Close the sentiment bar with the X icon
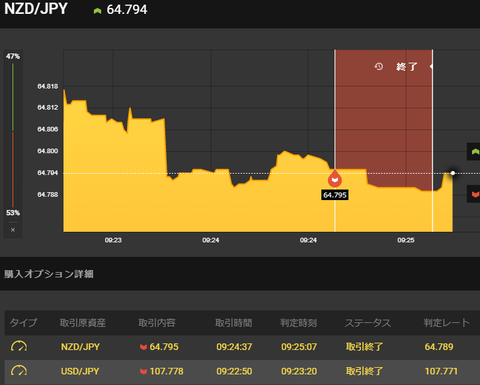Viewport: 480px width, 385px height. pyautogui.click(x=13, y=230)
